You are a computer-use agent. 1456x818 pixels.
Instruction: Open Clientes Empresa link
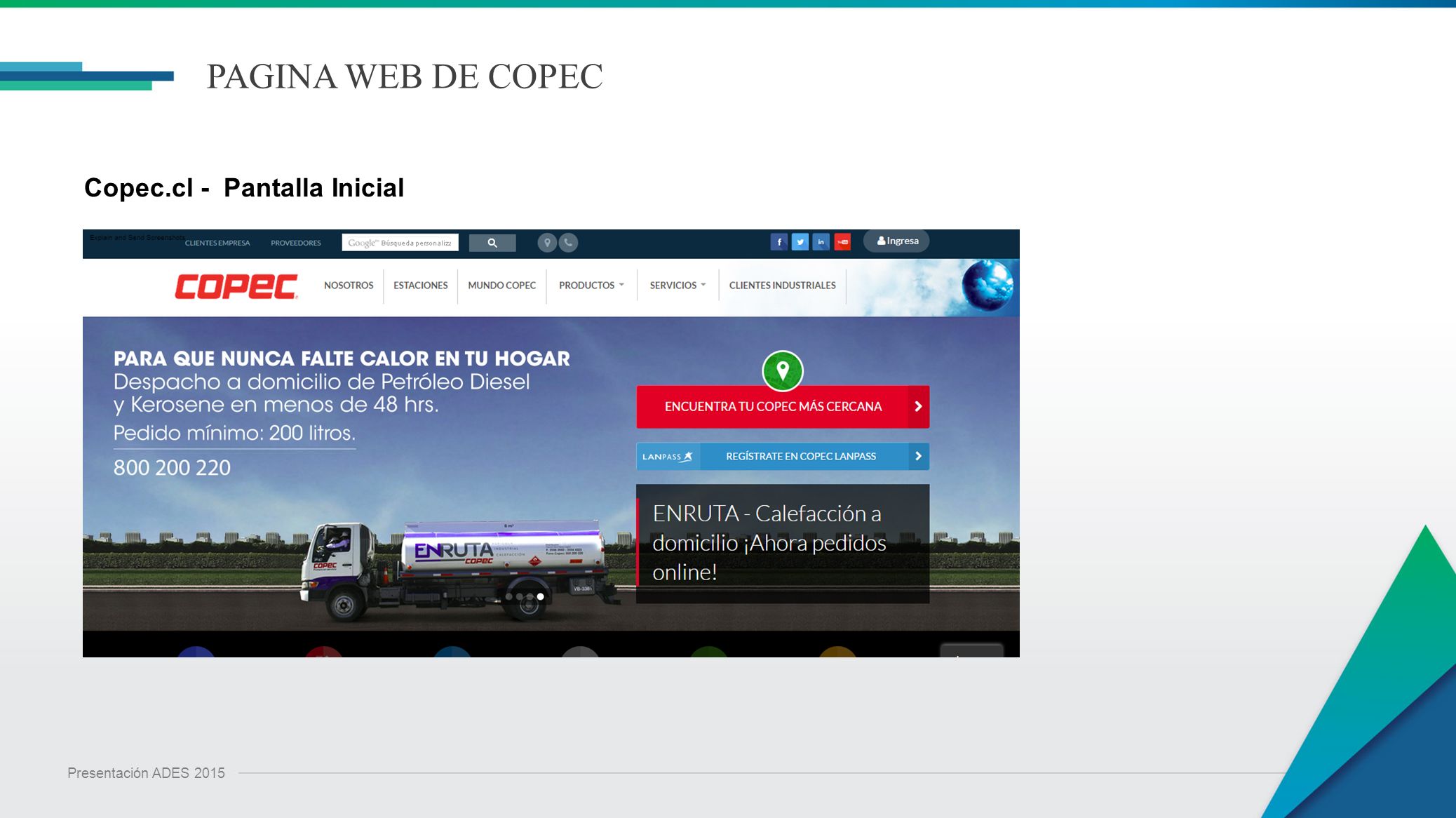pyautogui.click(x=217, y=243)
